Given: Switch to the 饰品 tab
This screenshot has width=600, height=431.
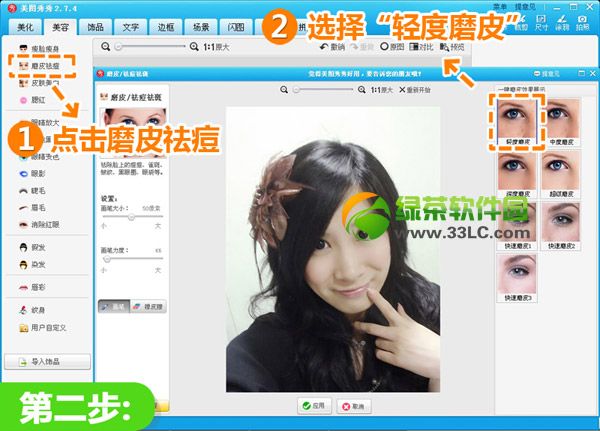Looking at the screenshot, I should pos(95,27).
